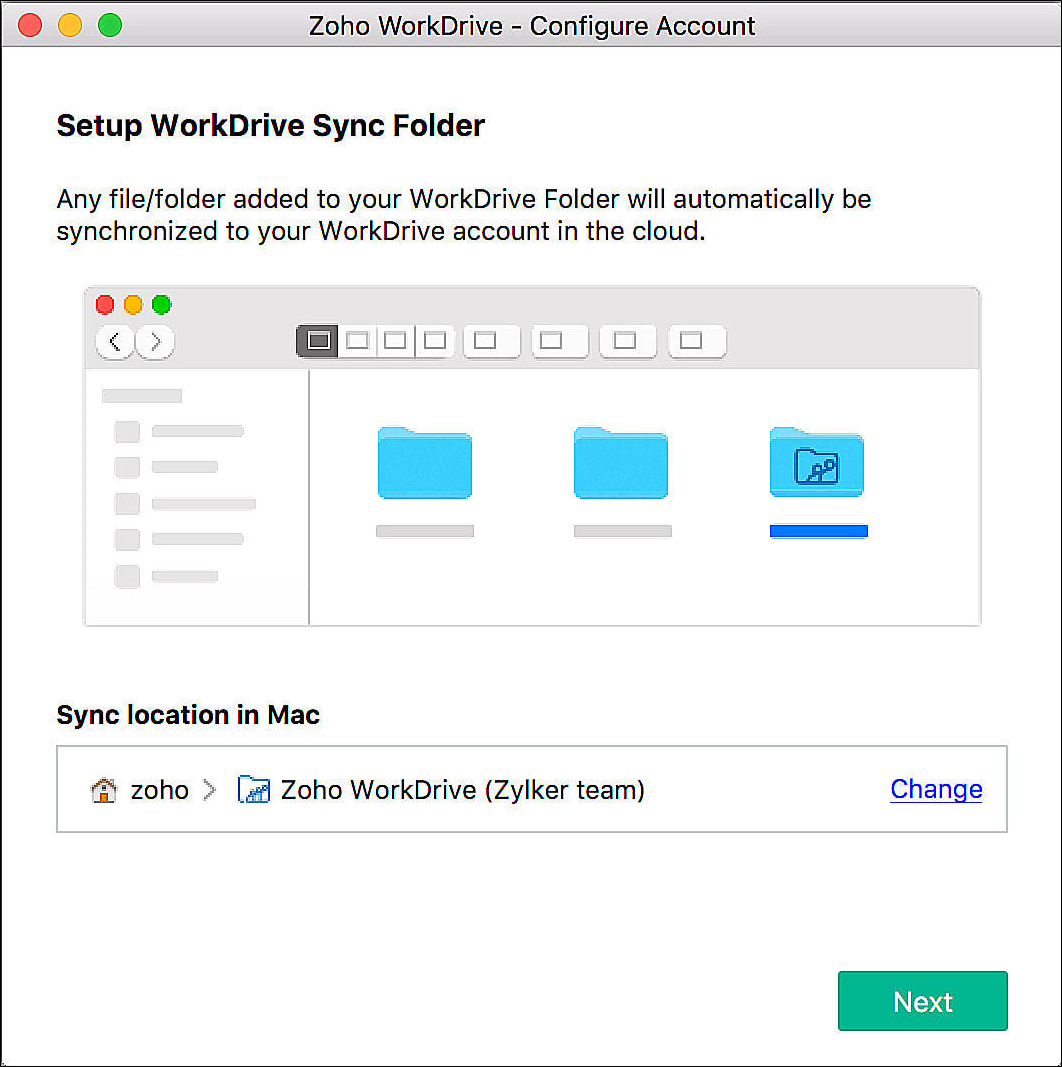Click the breadcrumb chevron after zoho
Viewport: 1062px width, 1067px height.
coord(210,790)
